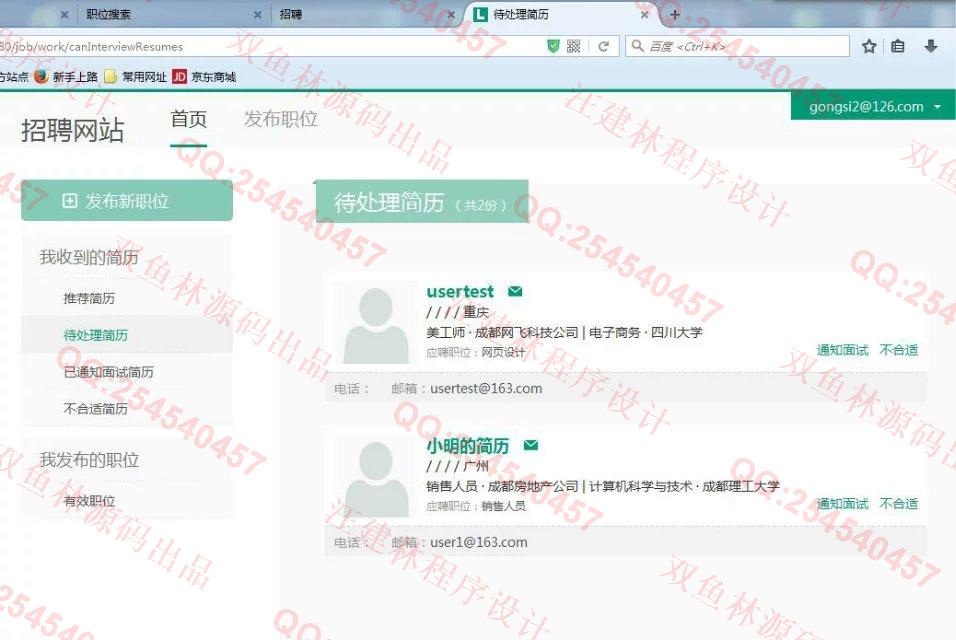This screenshot has height=640, width=956.
Task: Click 通知面试 for 小明的简历
Action: tap(842, 503)
